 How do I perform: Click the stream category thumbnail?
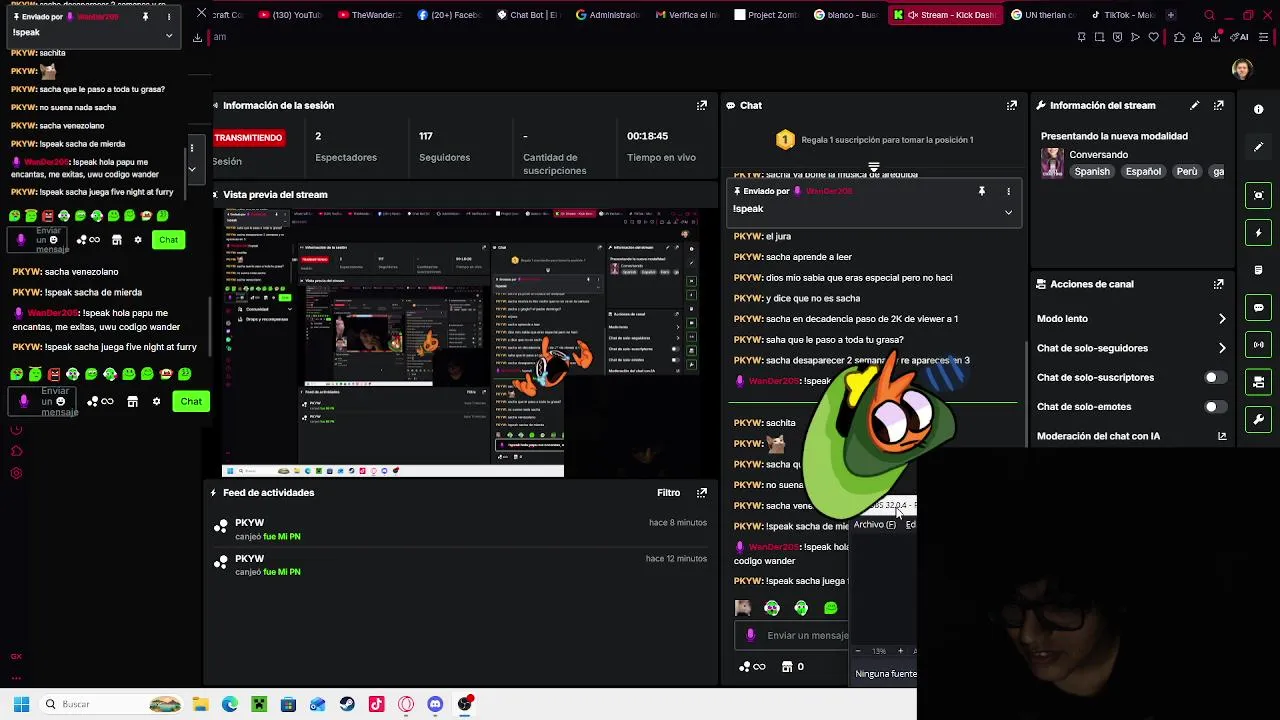[1052, 163]
